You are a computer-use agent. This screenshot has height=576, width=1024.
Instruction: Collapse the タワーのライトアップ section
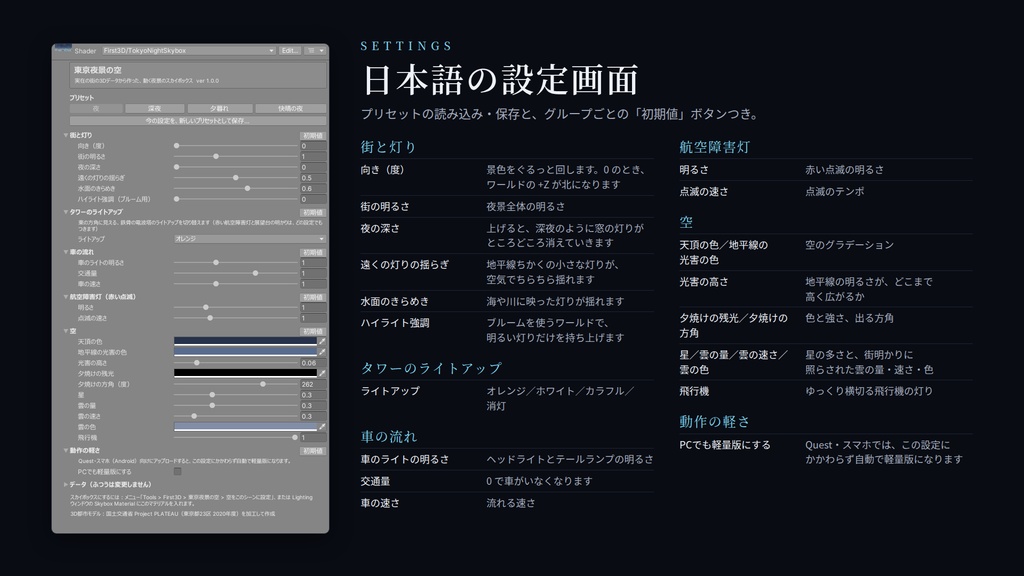66,212
